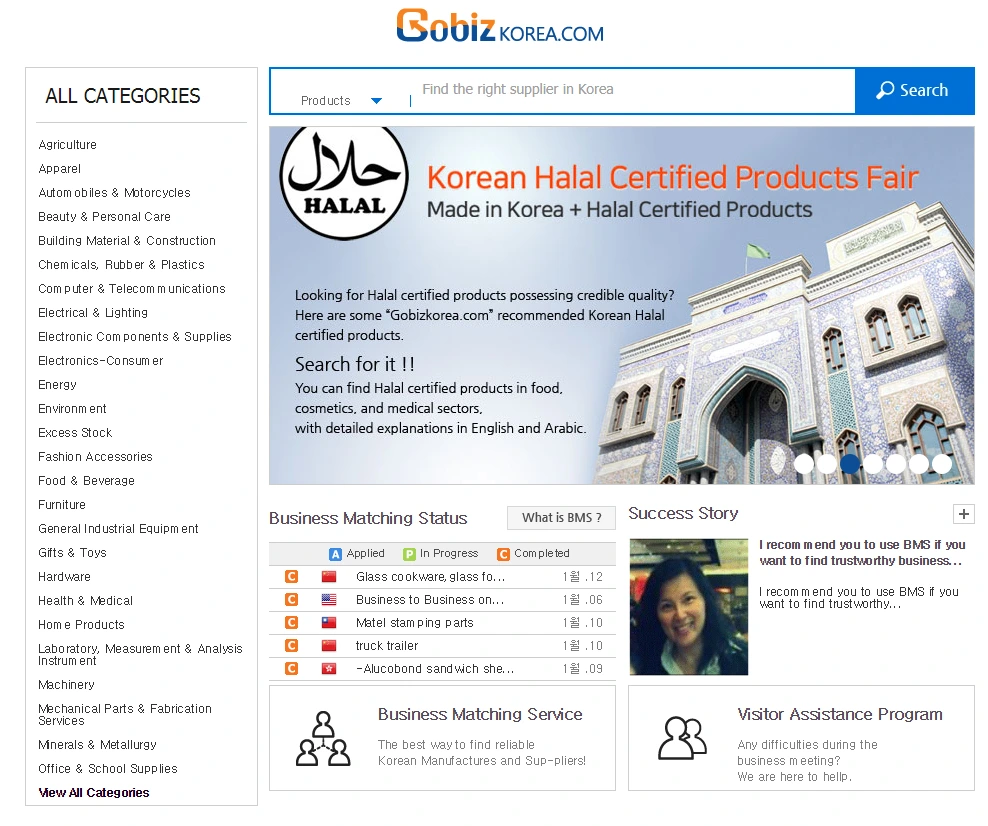The height and width of the screenshot is (826, 988).
Task: Open the 'truck trailer' listing
Action: 387,646
